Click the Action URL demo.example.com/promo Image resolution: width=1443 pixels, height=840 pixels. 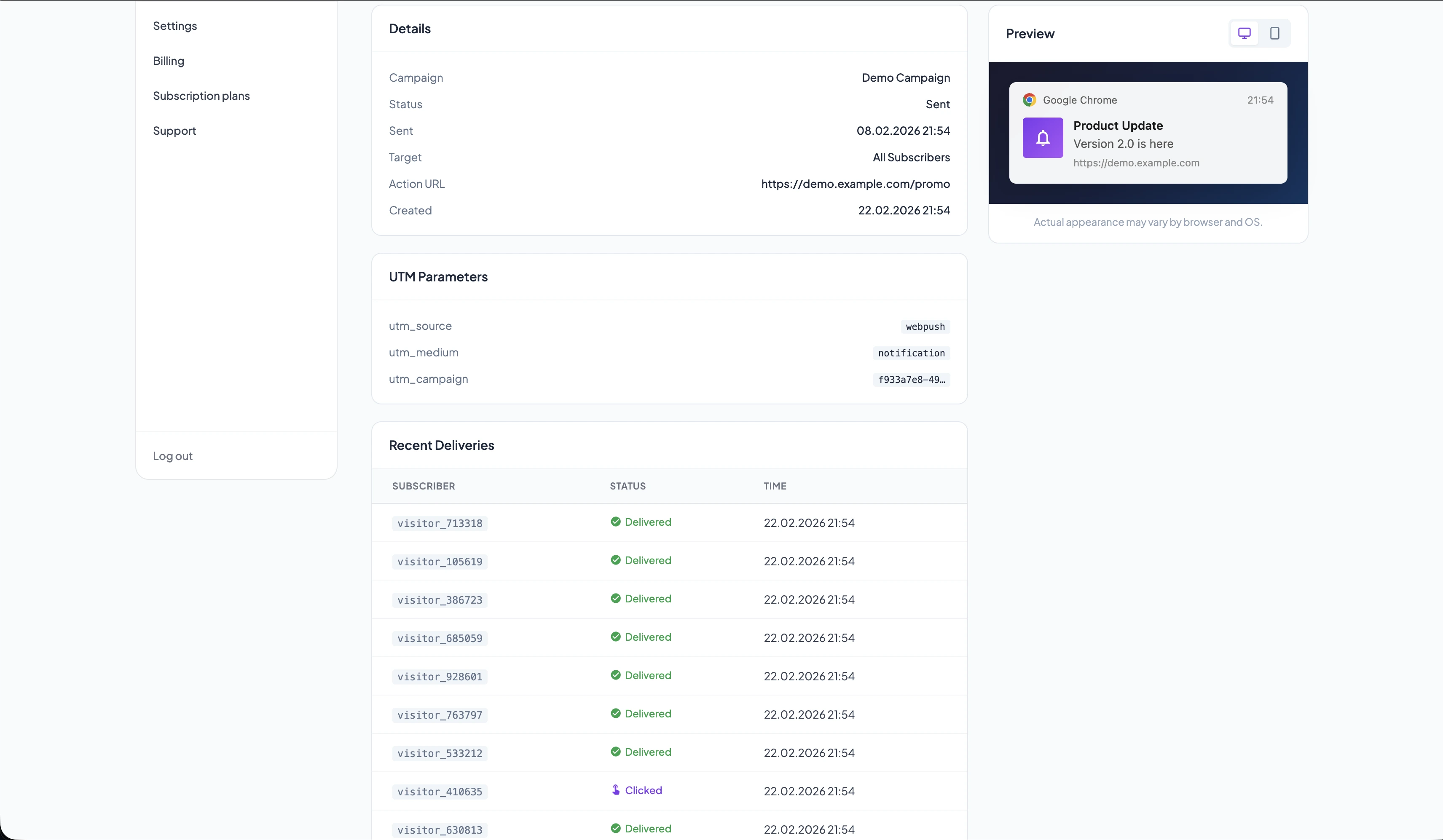point(855,184)
